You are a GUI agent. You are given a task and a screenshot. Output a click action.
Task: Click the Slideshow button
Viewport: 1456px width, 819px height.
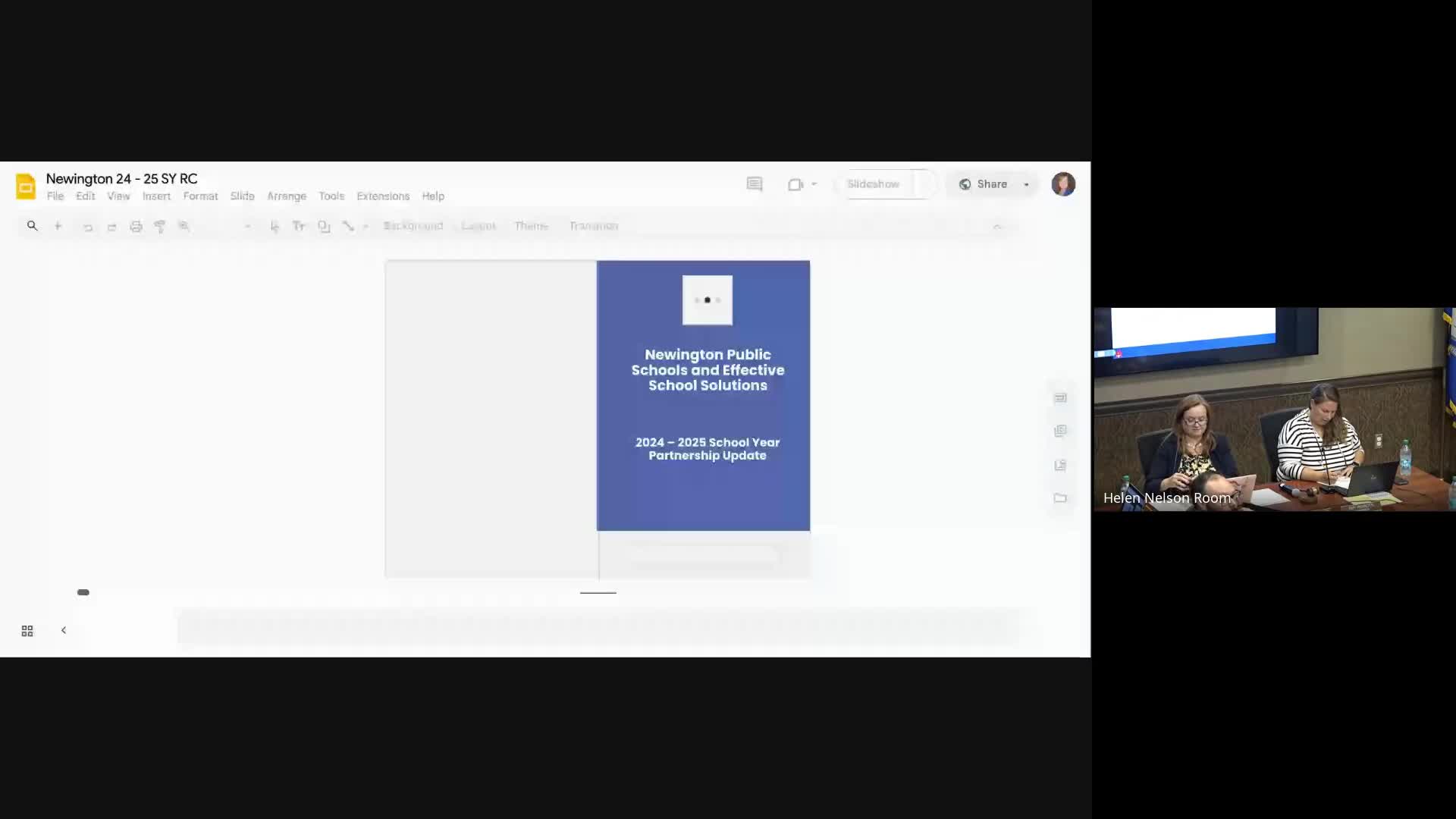(874, 184)
